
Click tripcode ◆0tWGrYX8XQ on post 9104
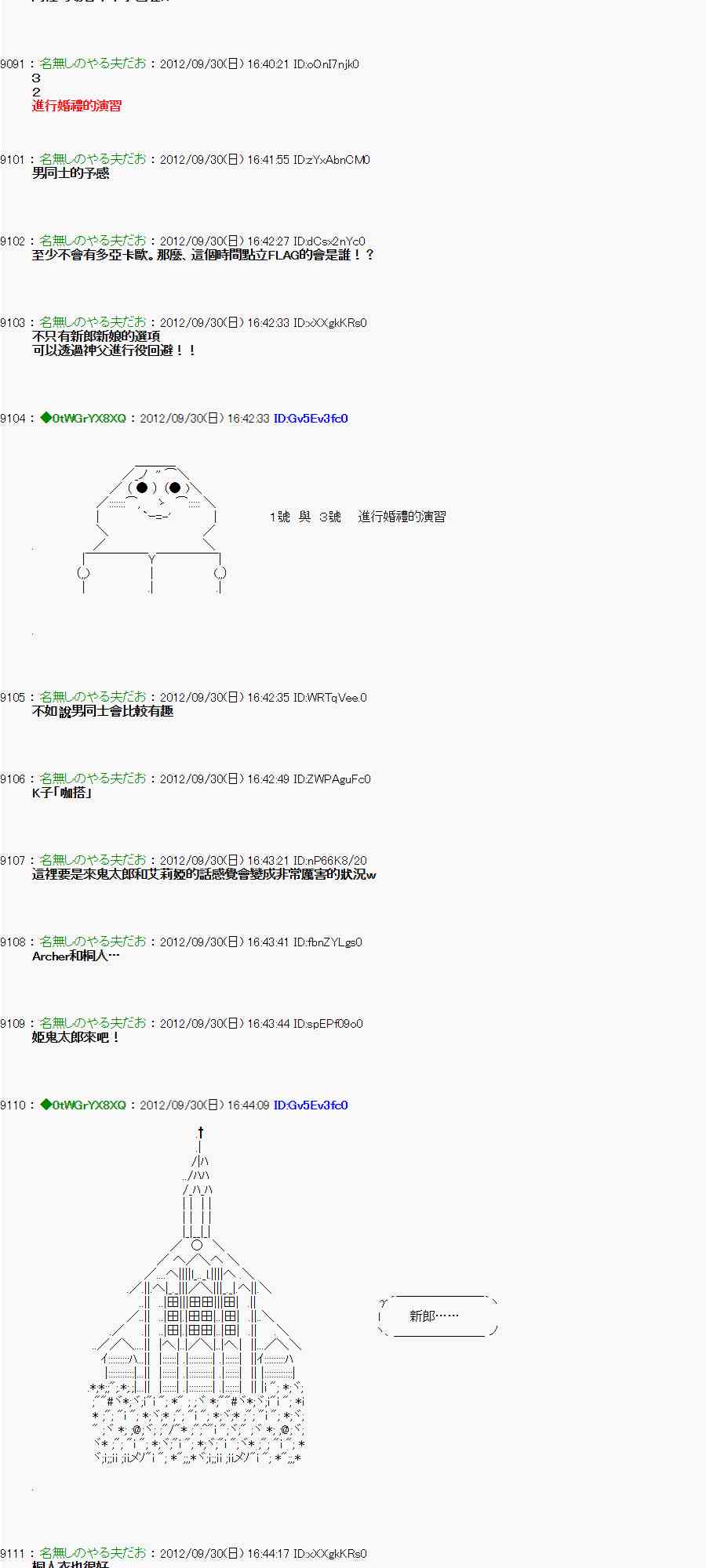tap(83, 419)
